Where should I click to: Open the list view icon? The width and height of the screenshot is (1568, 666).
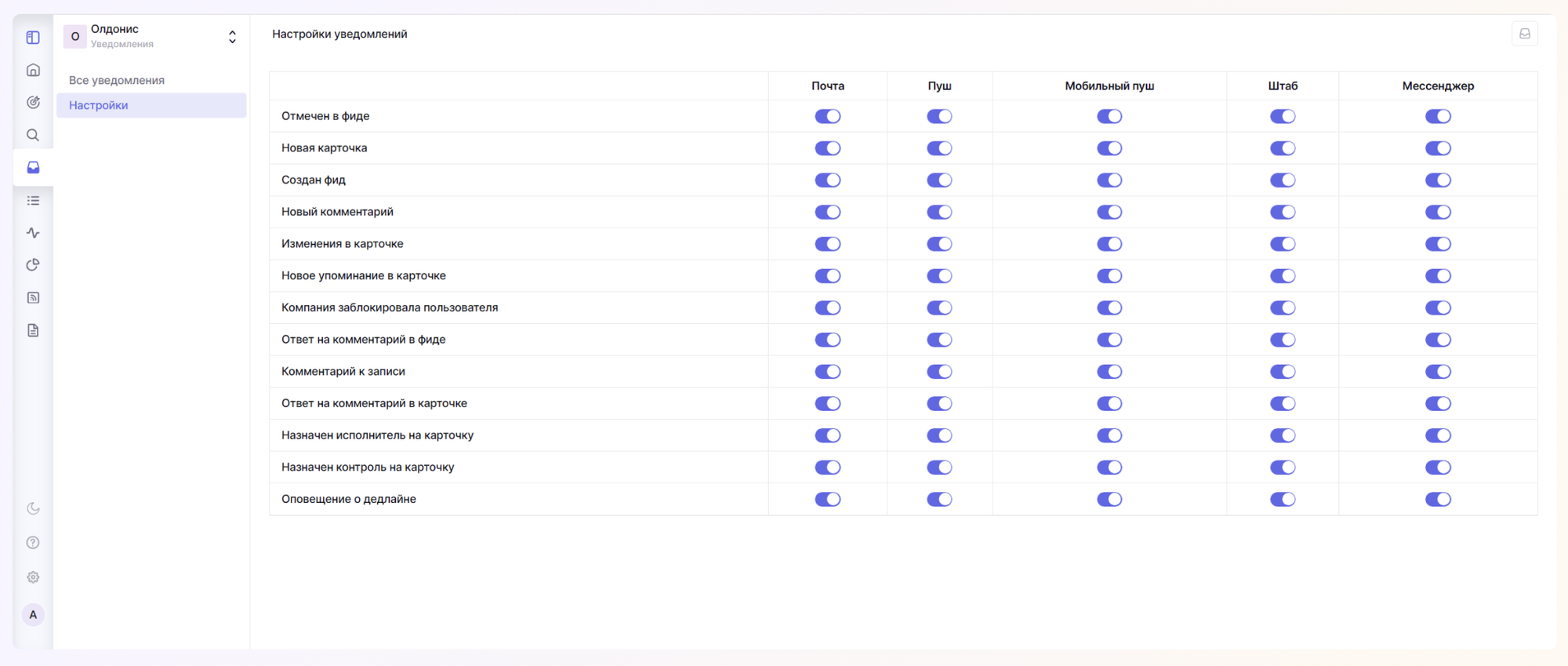(33, 201)
